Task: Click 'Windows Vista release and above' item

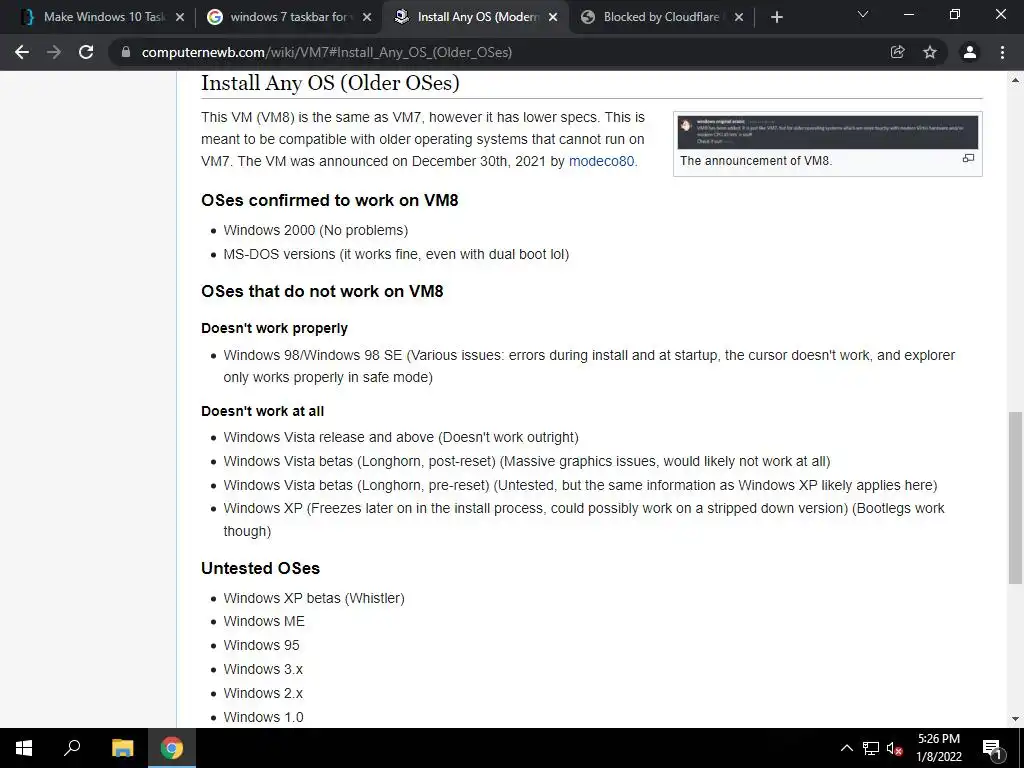Action: [x=401, y=438]
